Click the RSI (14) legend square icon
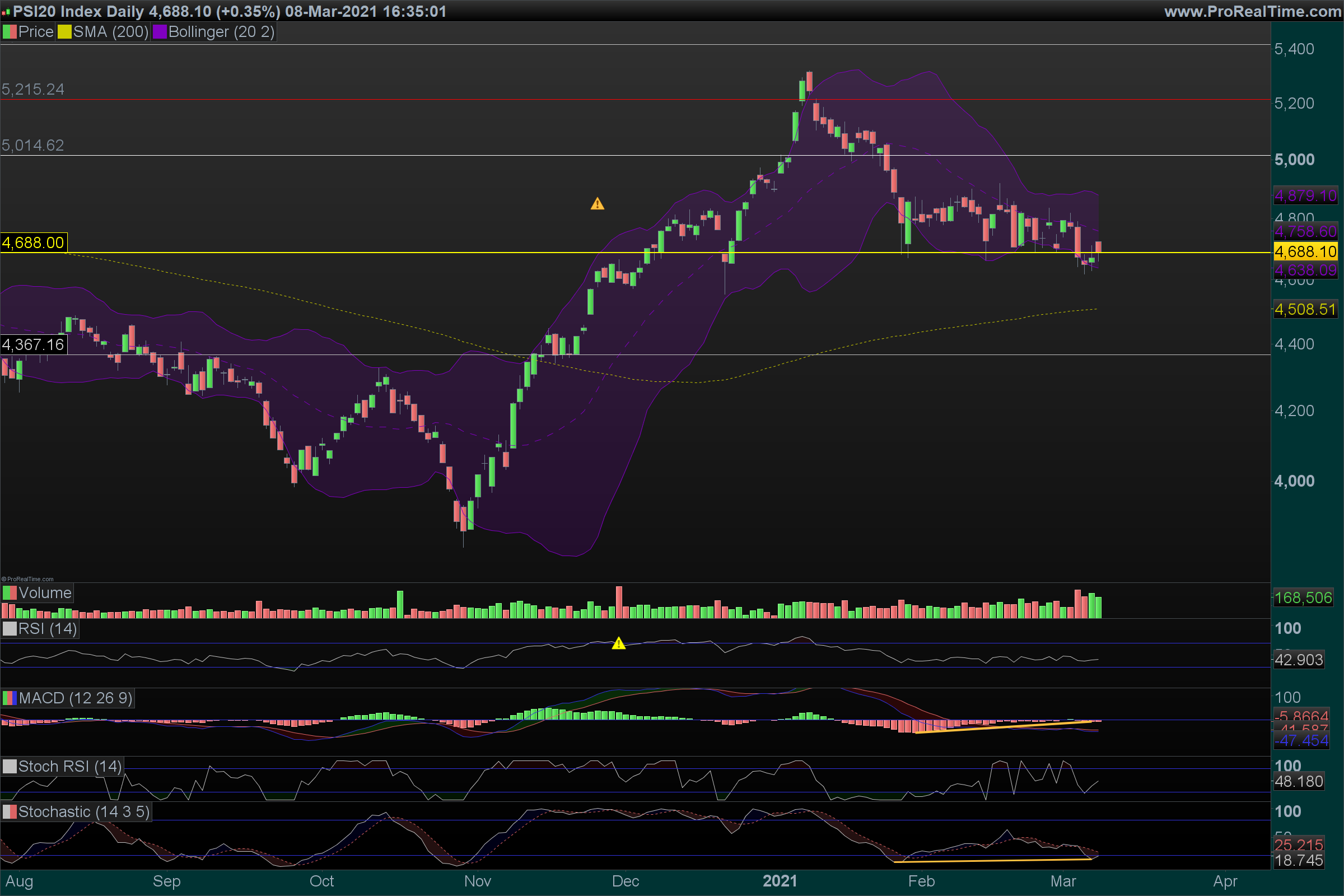 click(x=10, y=629)
